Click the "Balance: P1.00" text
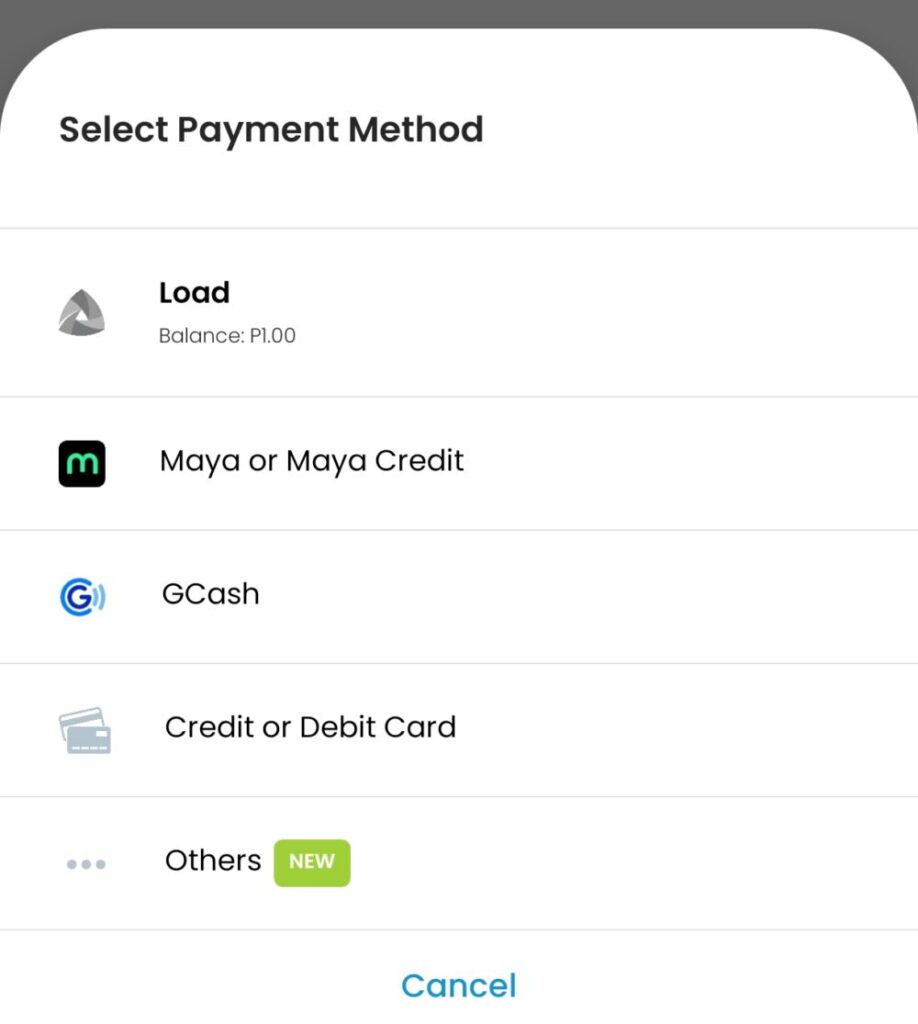The image size is (918, 1024). point(227,336)
